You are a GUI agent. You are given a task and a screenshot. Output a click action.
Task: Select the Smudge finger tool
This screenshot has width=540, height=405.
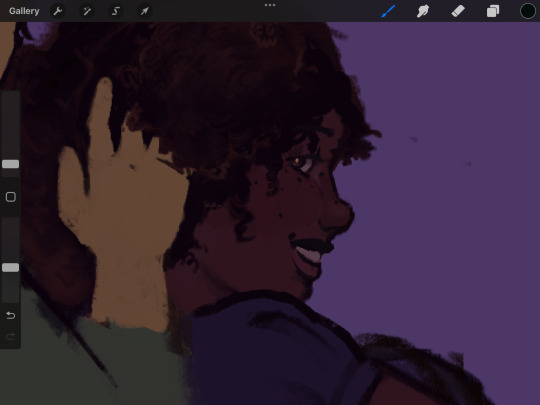click(423, 11)
